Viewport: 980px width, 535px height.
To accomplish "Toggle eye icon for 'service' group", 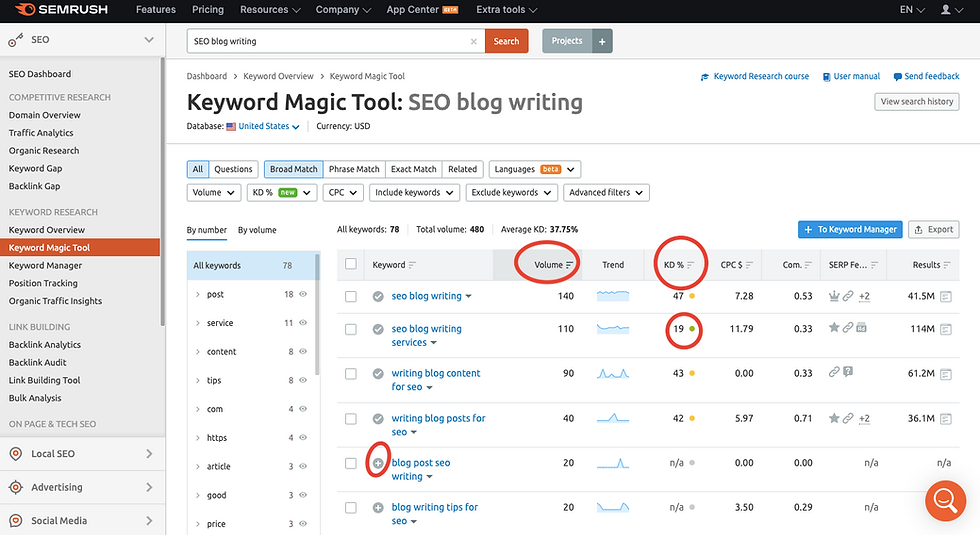I will (x=303, y=322).
